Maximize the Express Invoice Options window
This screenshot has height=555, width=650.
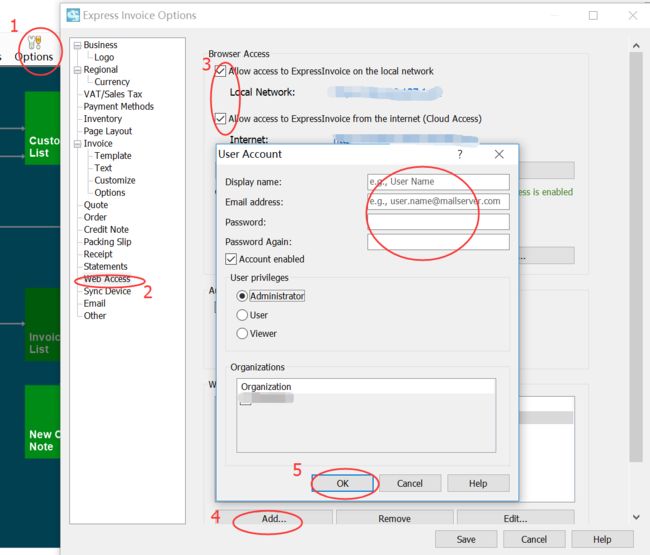coord(593,16)
